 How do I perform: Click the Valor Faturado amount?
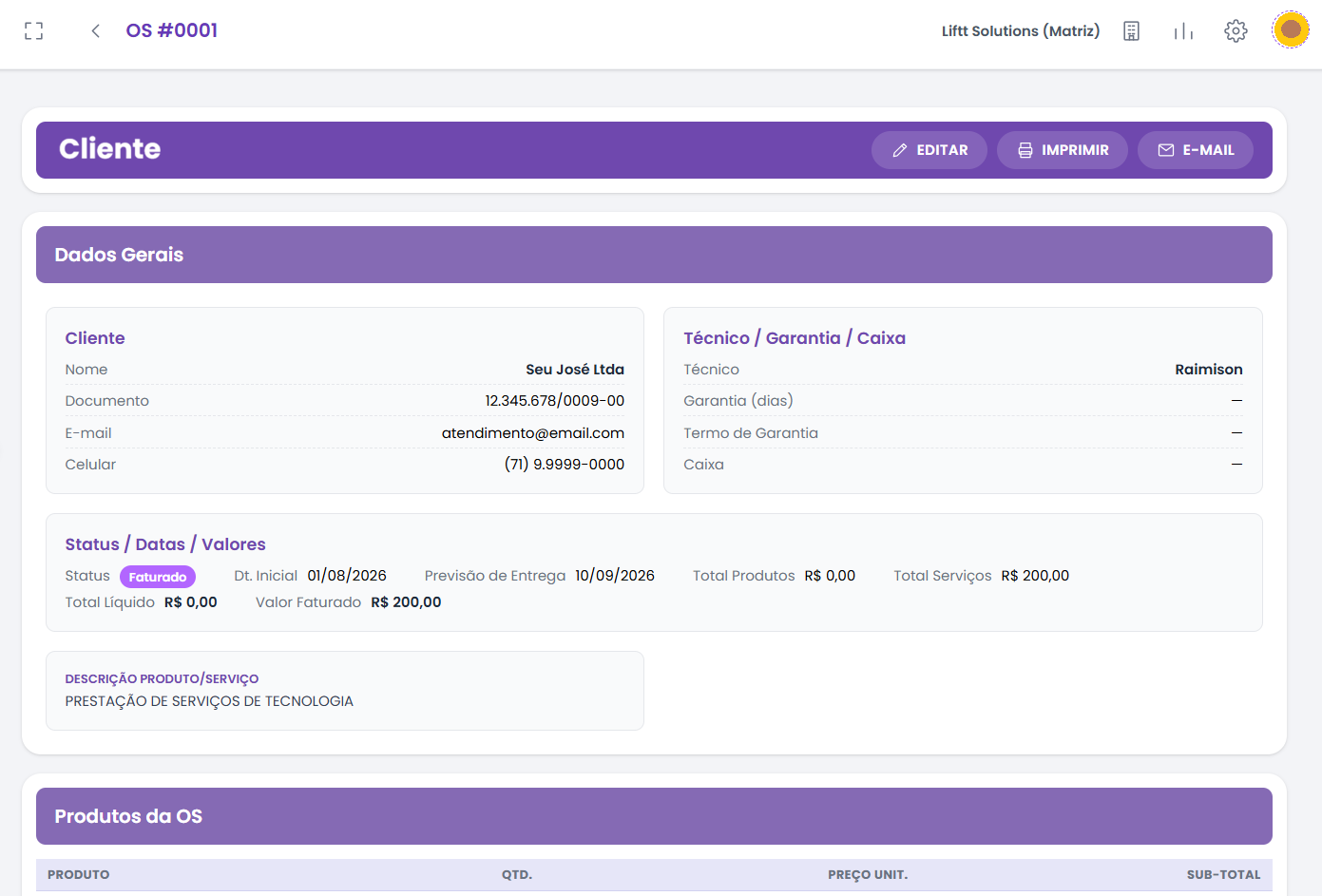406,602
